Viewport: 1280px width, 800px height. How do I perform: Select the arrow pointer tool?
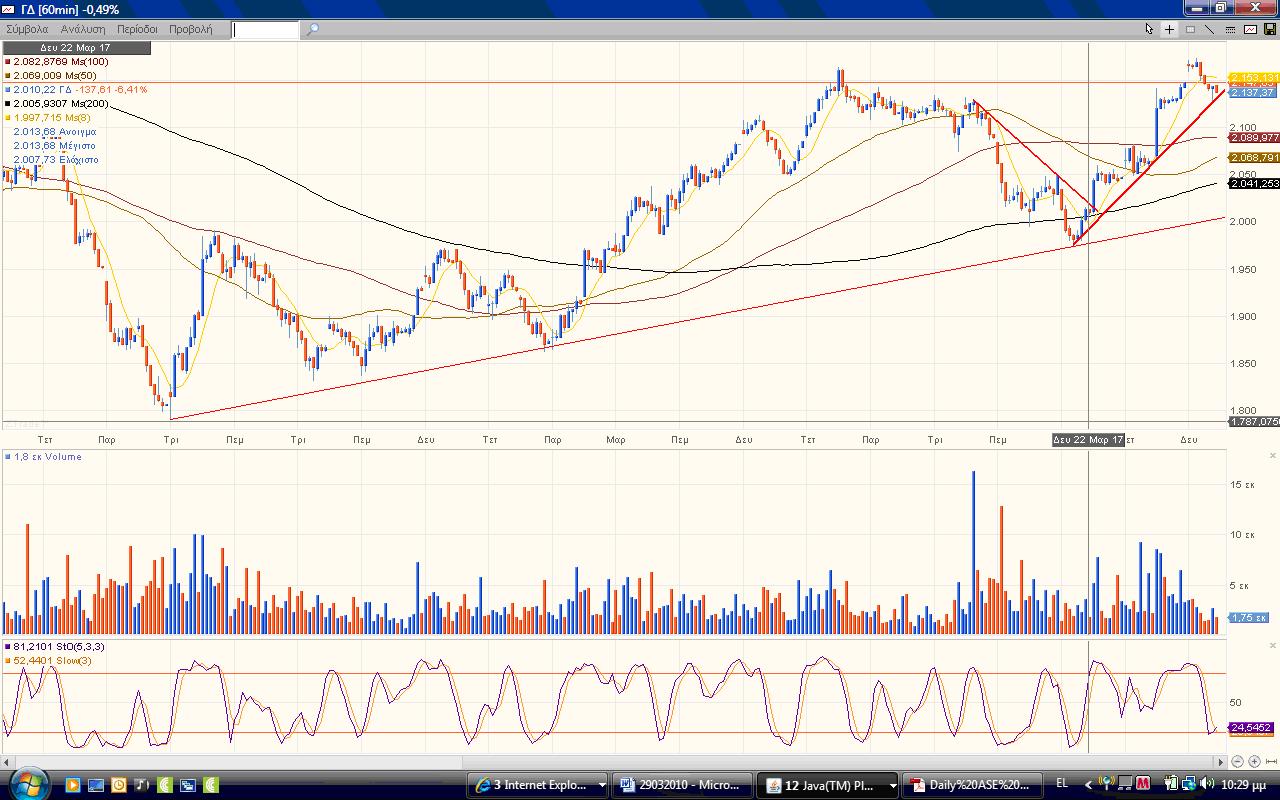point(1150,29)
